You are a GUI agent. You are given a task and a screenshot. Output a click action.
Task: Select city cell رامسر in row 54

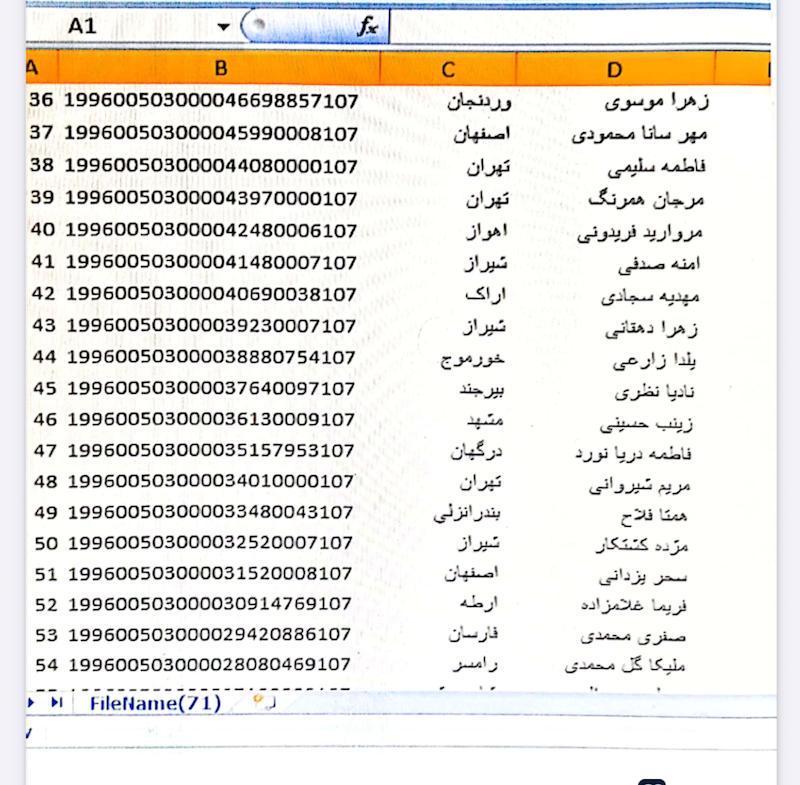click(x=475, y=665)
